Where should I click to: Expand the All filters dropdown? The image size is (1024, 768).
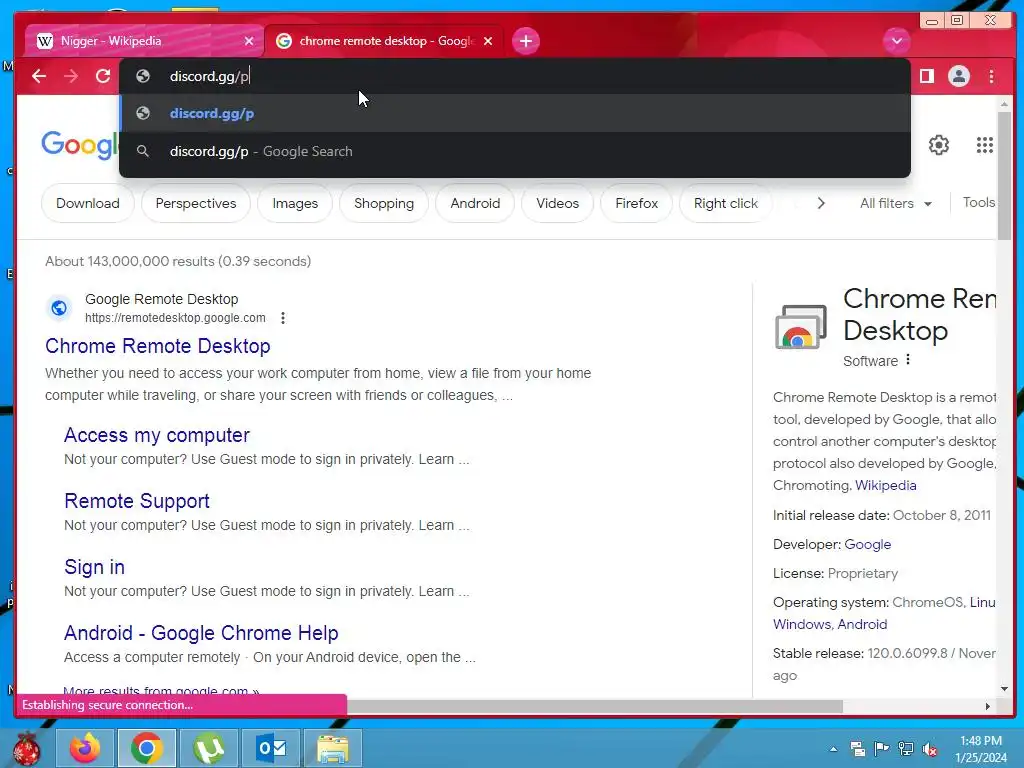[895, 203]
